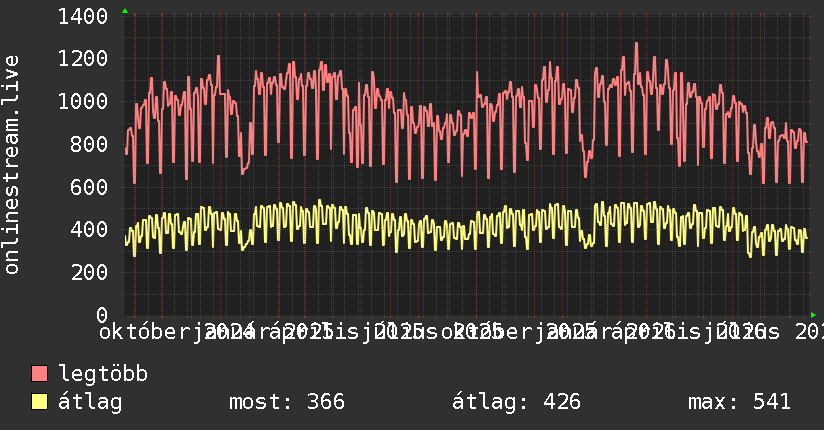The height and width of the screenshot is (430, 824).
Task: Click the pink legtöbb legend swatch
Action: click(39, 373)
